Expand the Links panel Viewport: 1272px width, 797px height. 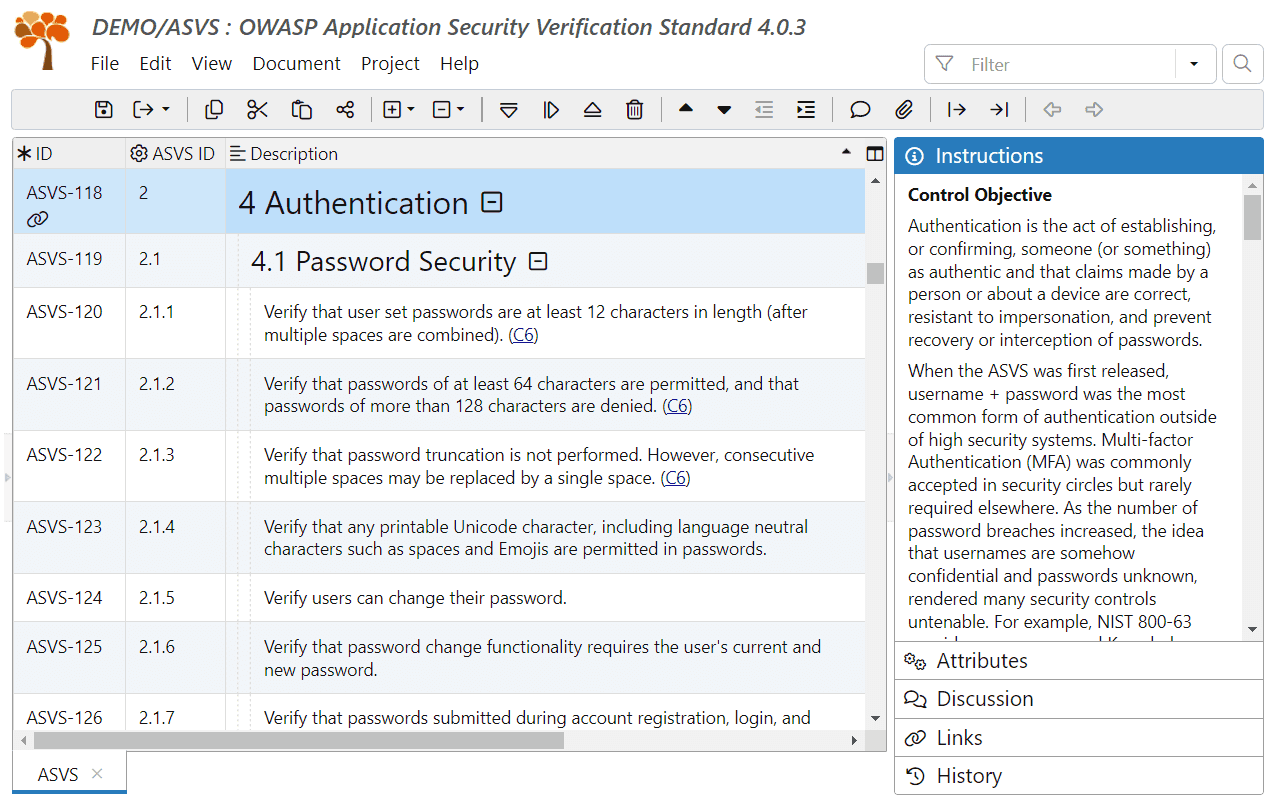coord(1079,738)
